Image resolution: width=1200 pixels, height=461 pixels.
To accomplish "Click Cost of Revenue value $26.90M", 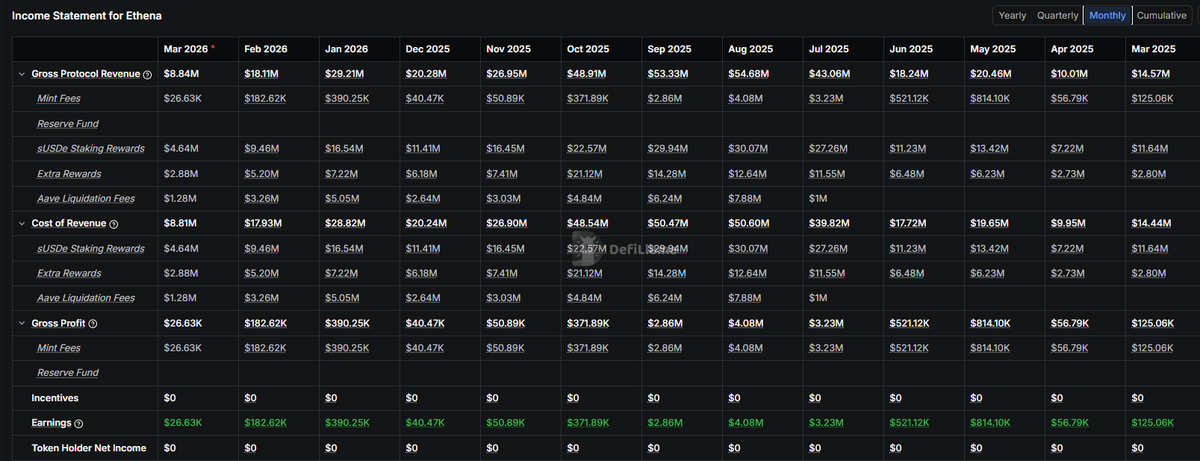I will pos(505,224).
